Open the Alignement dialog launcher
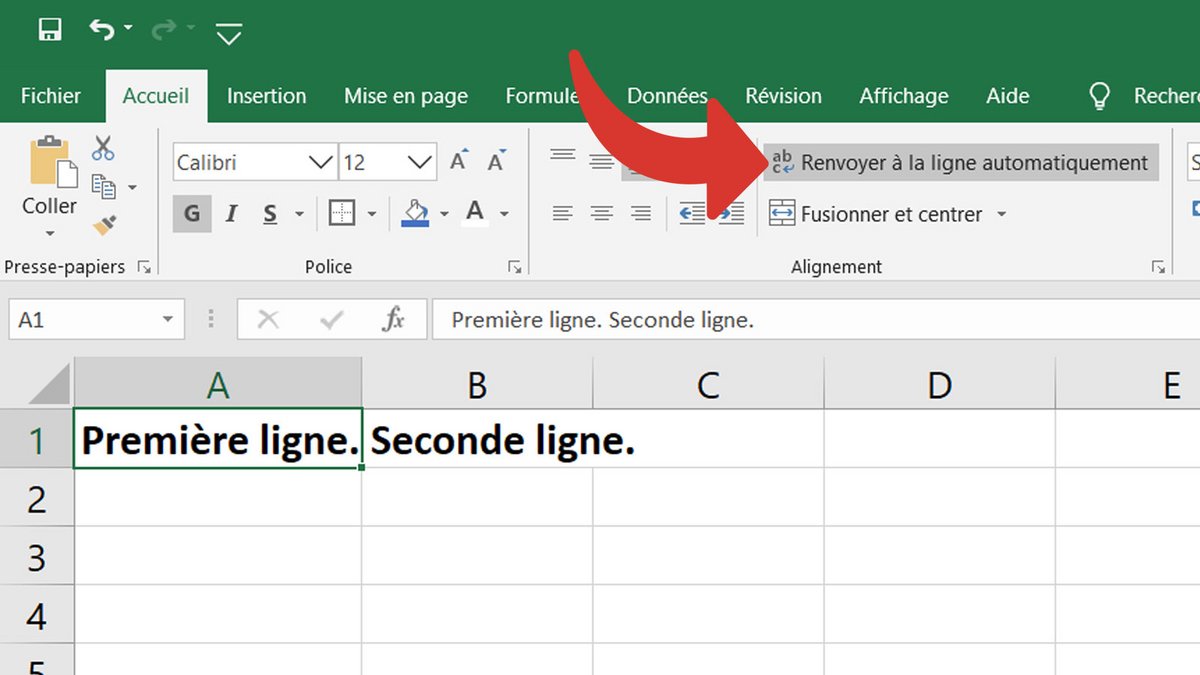1200x675 pixels. pos(1158,266)
